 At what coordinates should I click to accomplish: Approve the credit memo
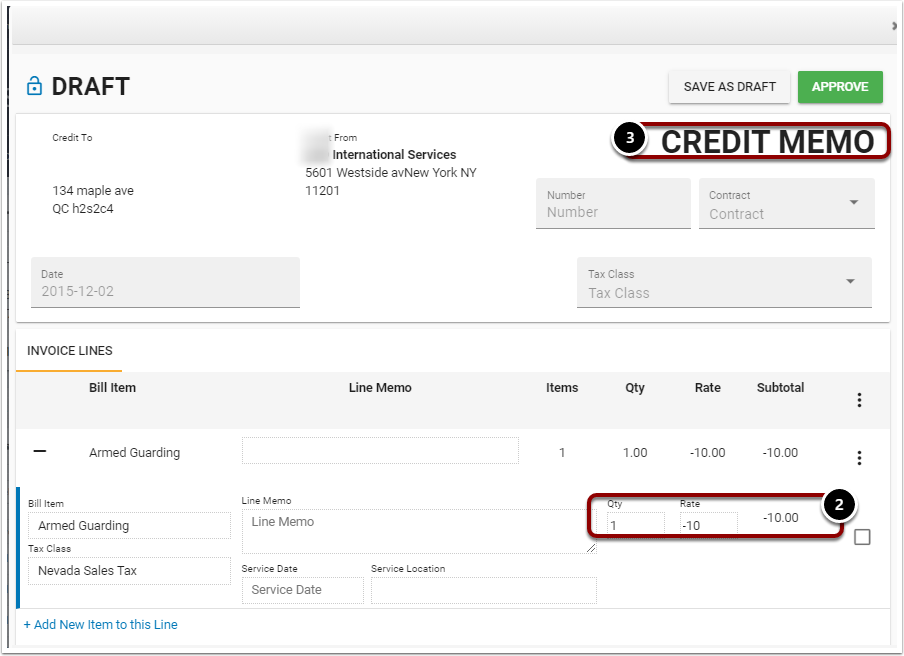click(840, 87)
